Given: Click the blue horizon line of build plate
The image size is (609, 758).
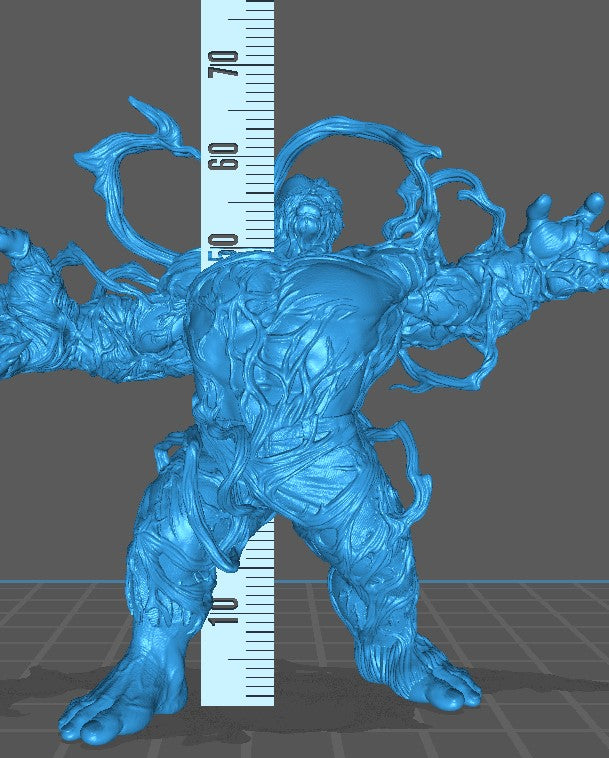Looking at the screenshot, I should (60, 581).
